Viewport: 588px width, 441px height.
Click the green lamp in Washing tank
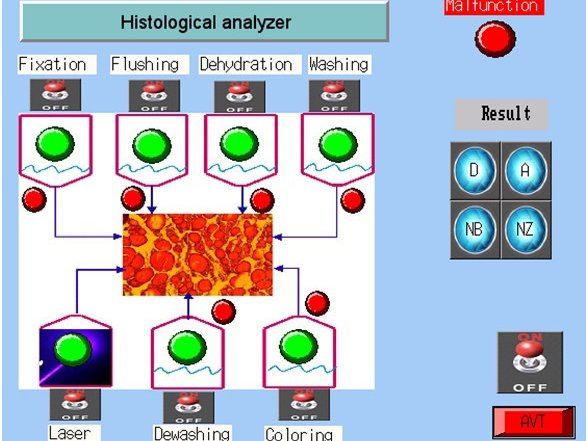tap(338, 145)
